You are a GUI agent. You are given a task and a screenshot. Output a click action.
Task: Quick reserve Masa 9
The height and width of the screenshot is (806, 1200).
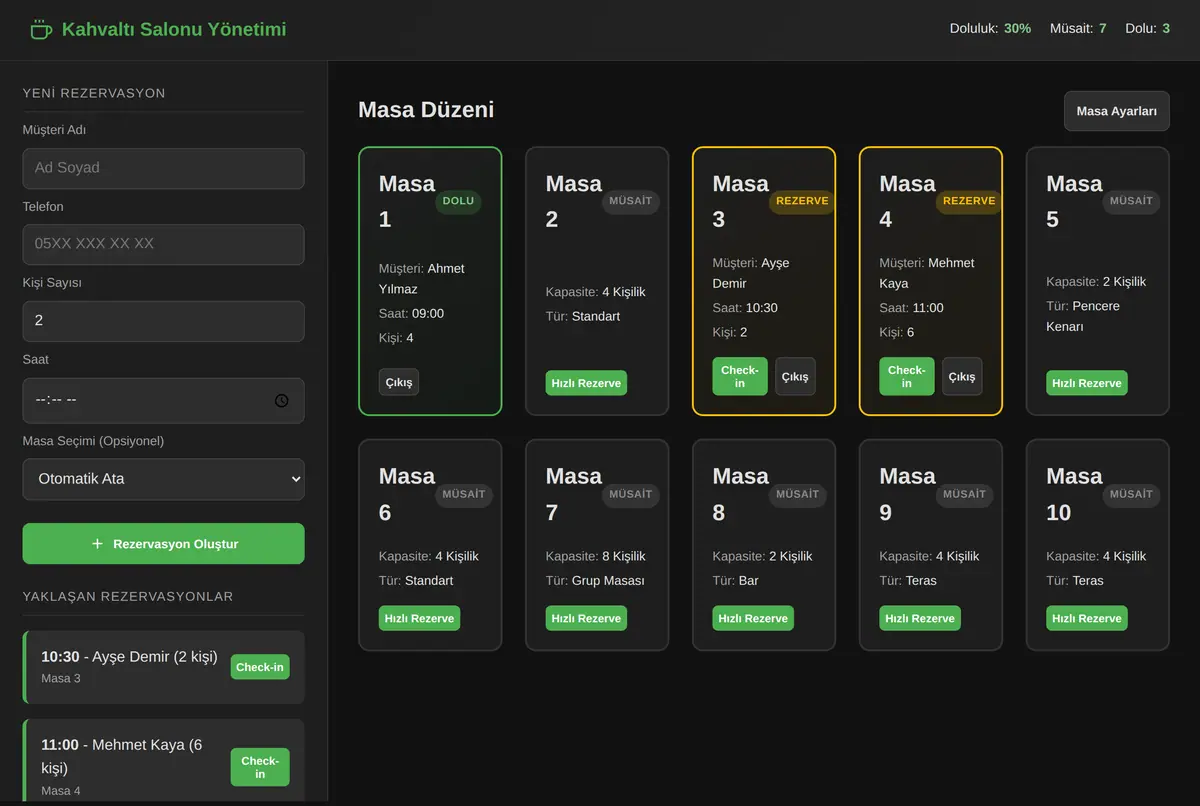pos(920,618)
